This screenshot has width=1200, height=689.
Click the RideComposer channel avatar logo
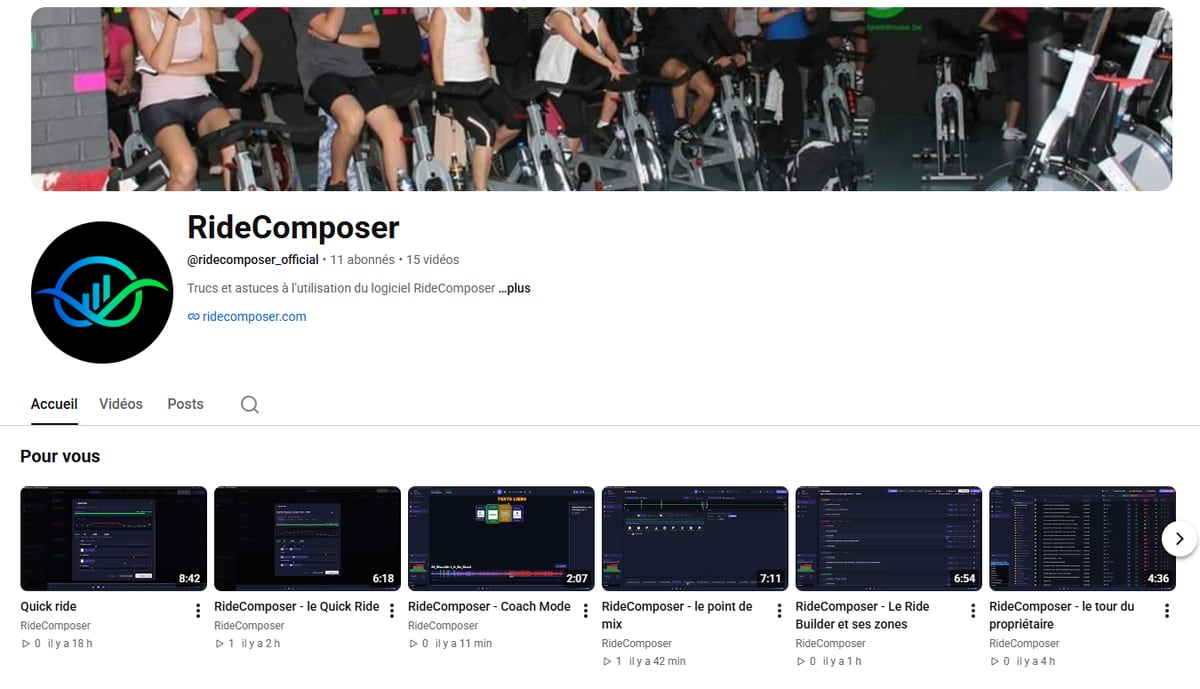click(x=102, y=292)
